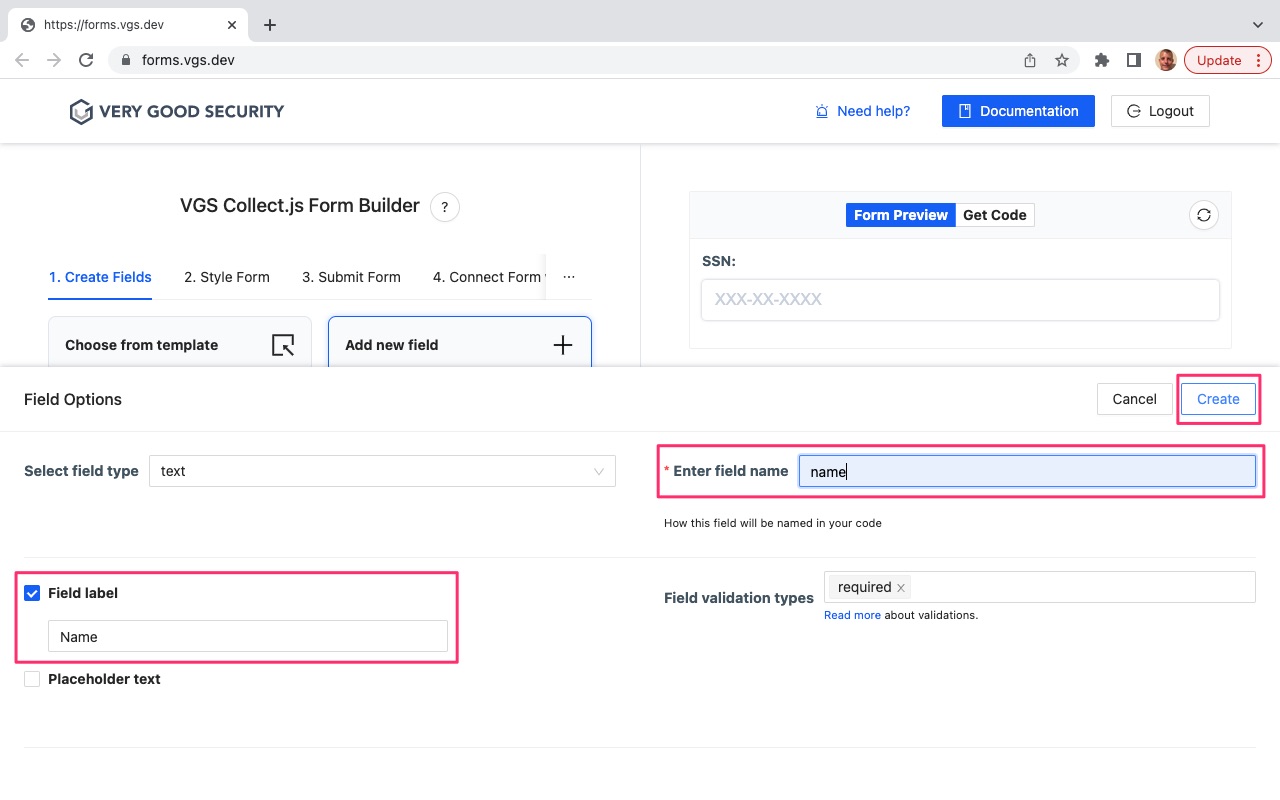
Task: Go back in browser history
Action: (x=22, y=60)
